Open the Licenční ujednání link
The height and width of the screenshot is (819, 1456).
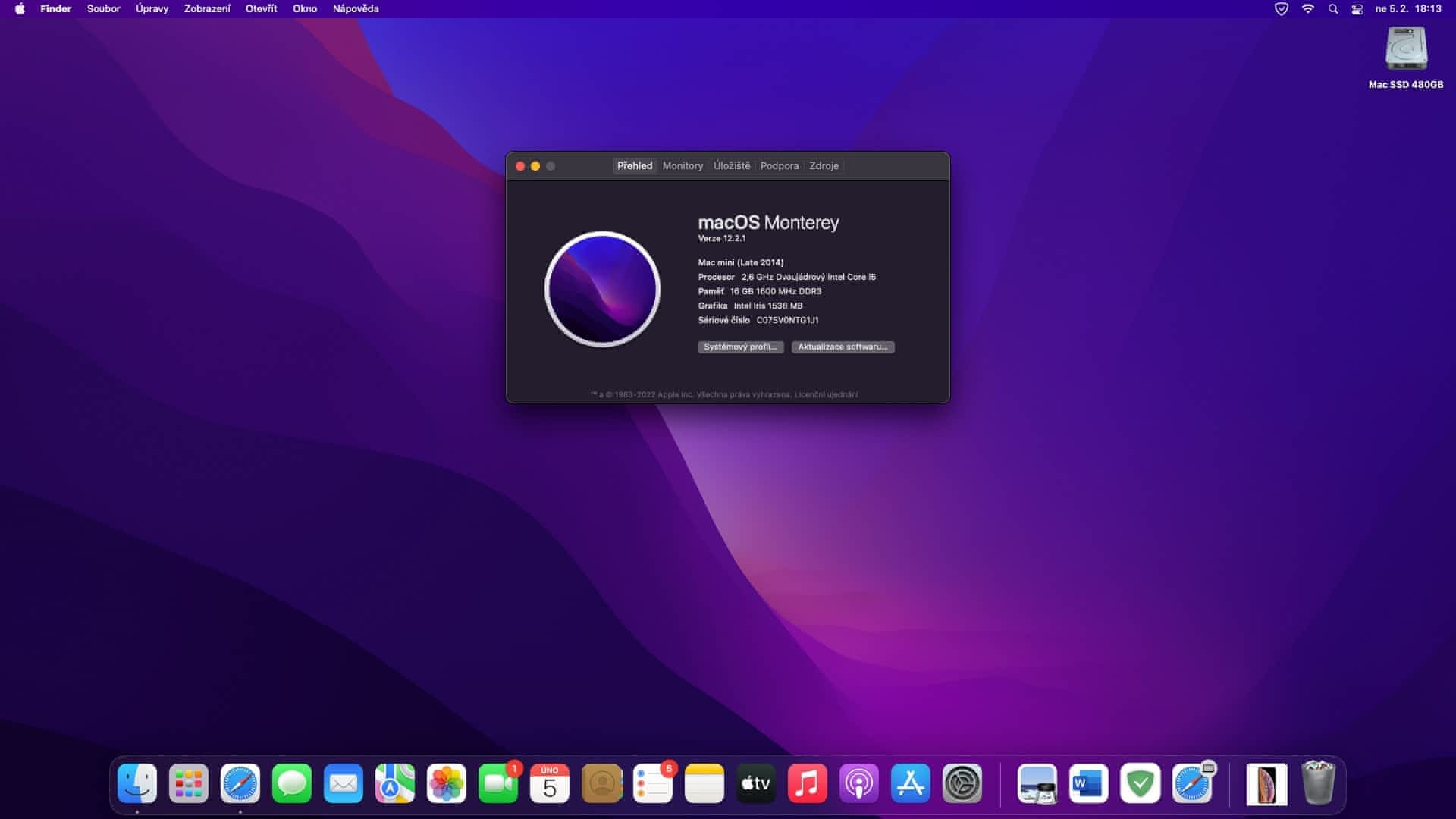click(826, 394)
